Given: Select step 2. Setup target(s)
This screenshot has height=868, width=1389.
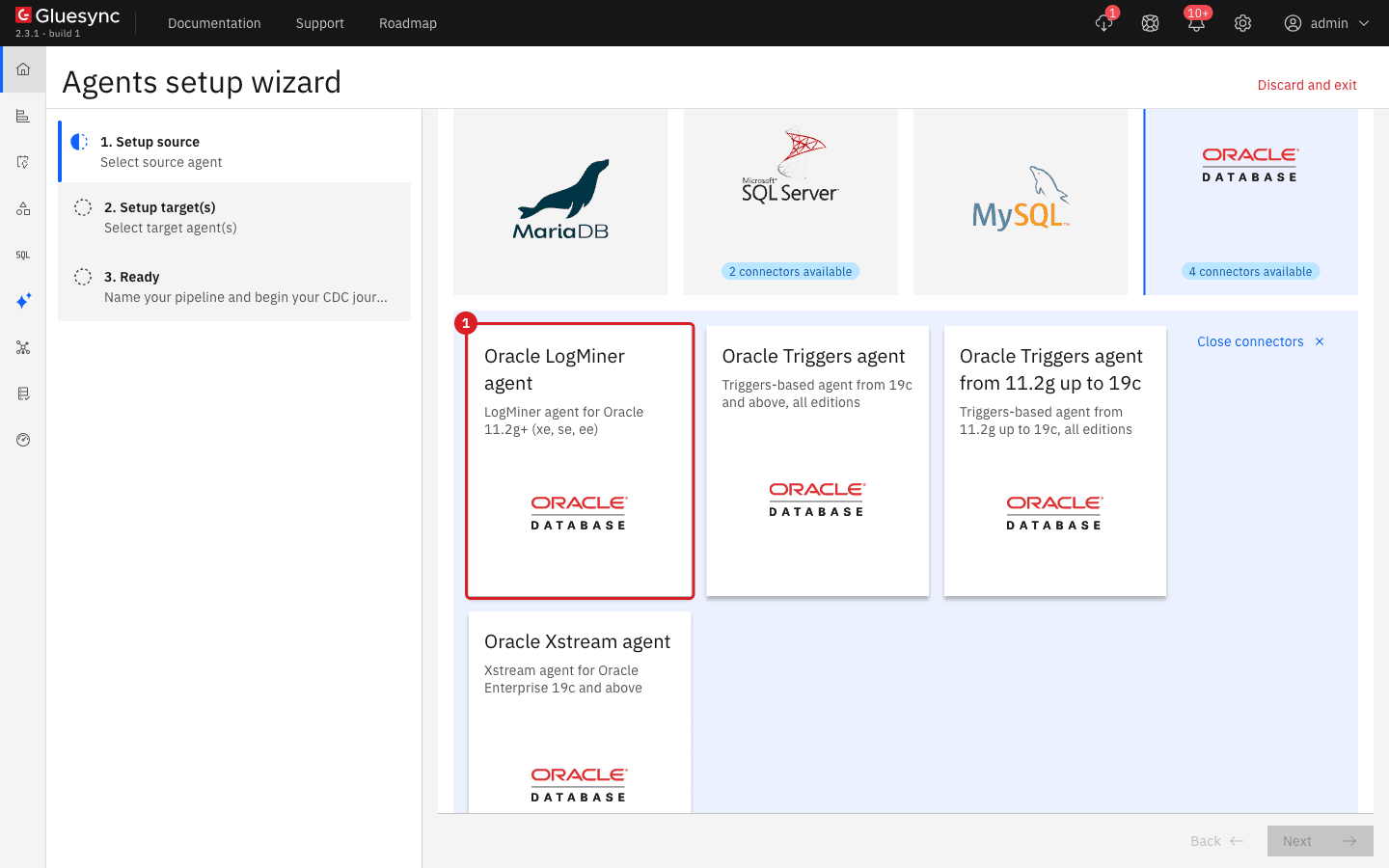Looking at the screenshot, I should pos(234,217).
